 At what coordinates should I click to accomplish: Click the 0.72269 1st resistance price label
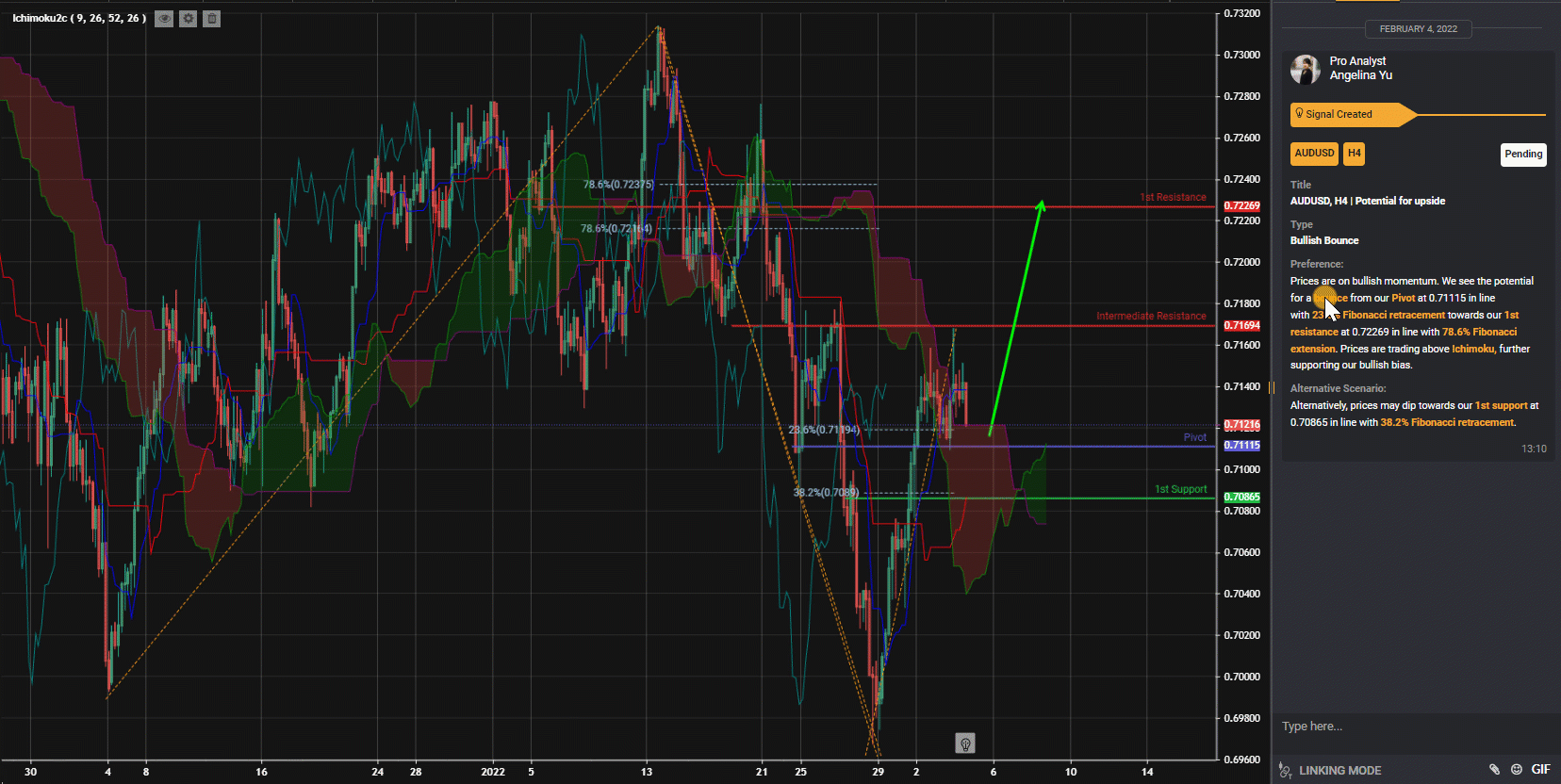click(x=1241, y=205)
